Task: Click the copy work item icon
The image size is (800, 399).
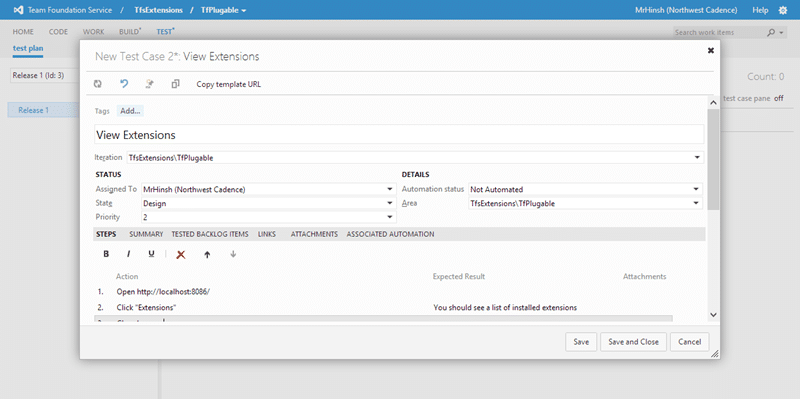Action: (176, 84)
